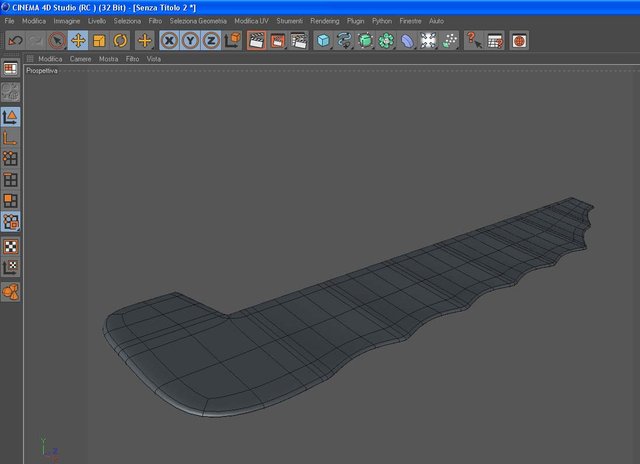
Task: Click the axis orientation gizmo in viewport corner
Action: coord(50,449)
